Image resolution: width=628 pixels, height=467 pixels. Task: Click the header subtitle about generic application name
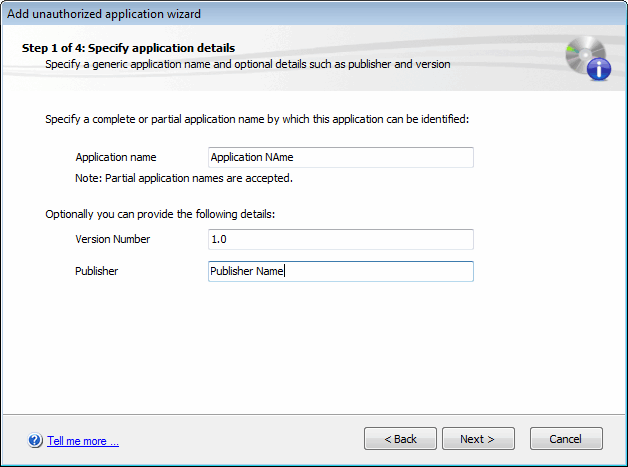[248, 64]
